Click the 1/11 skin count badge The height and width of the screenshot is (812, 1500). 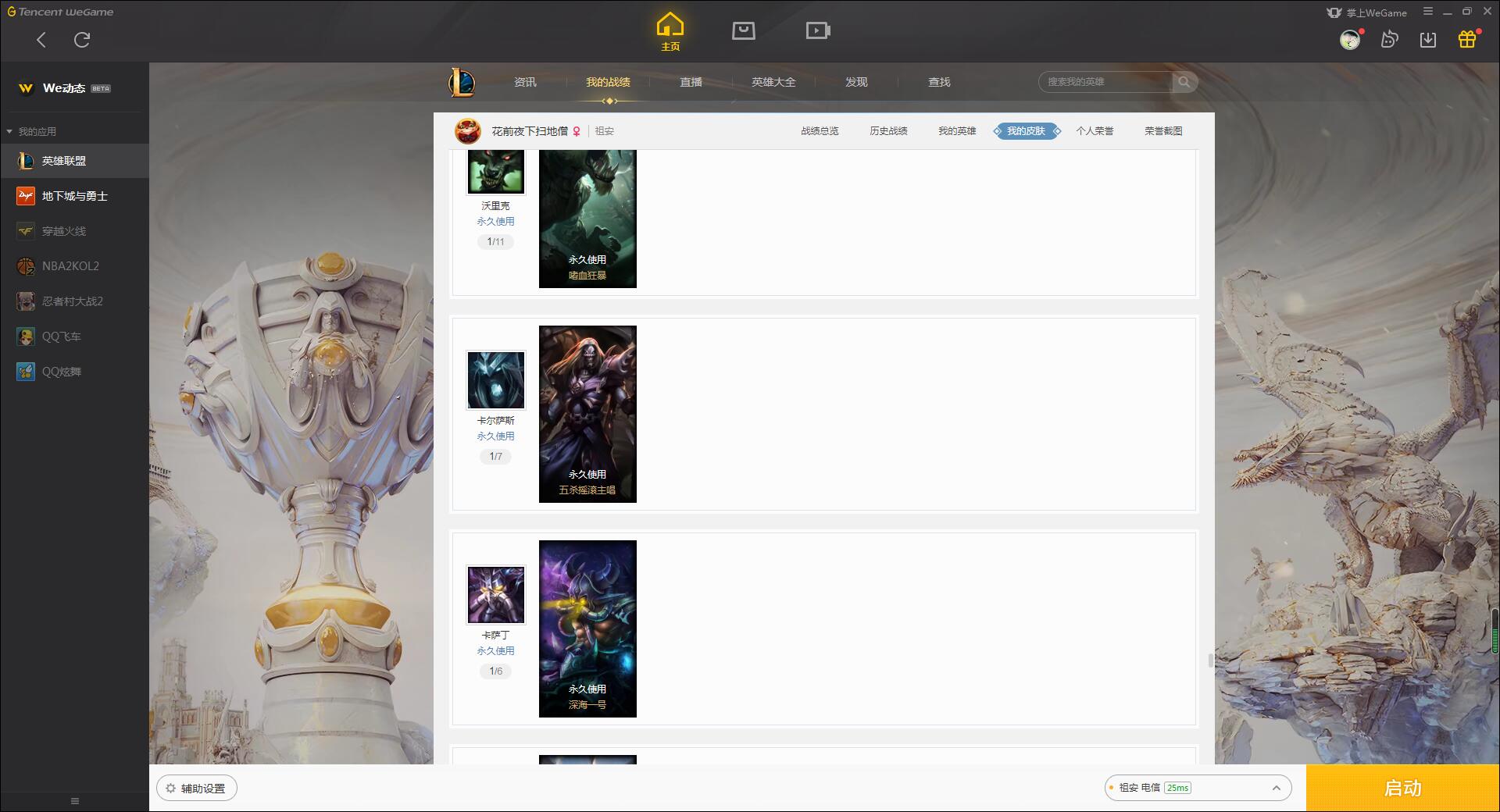496,242
